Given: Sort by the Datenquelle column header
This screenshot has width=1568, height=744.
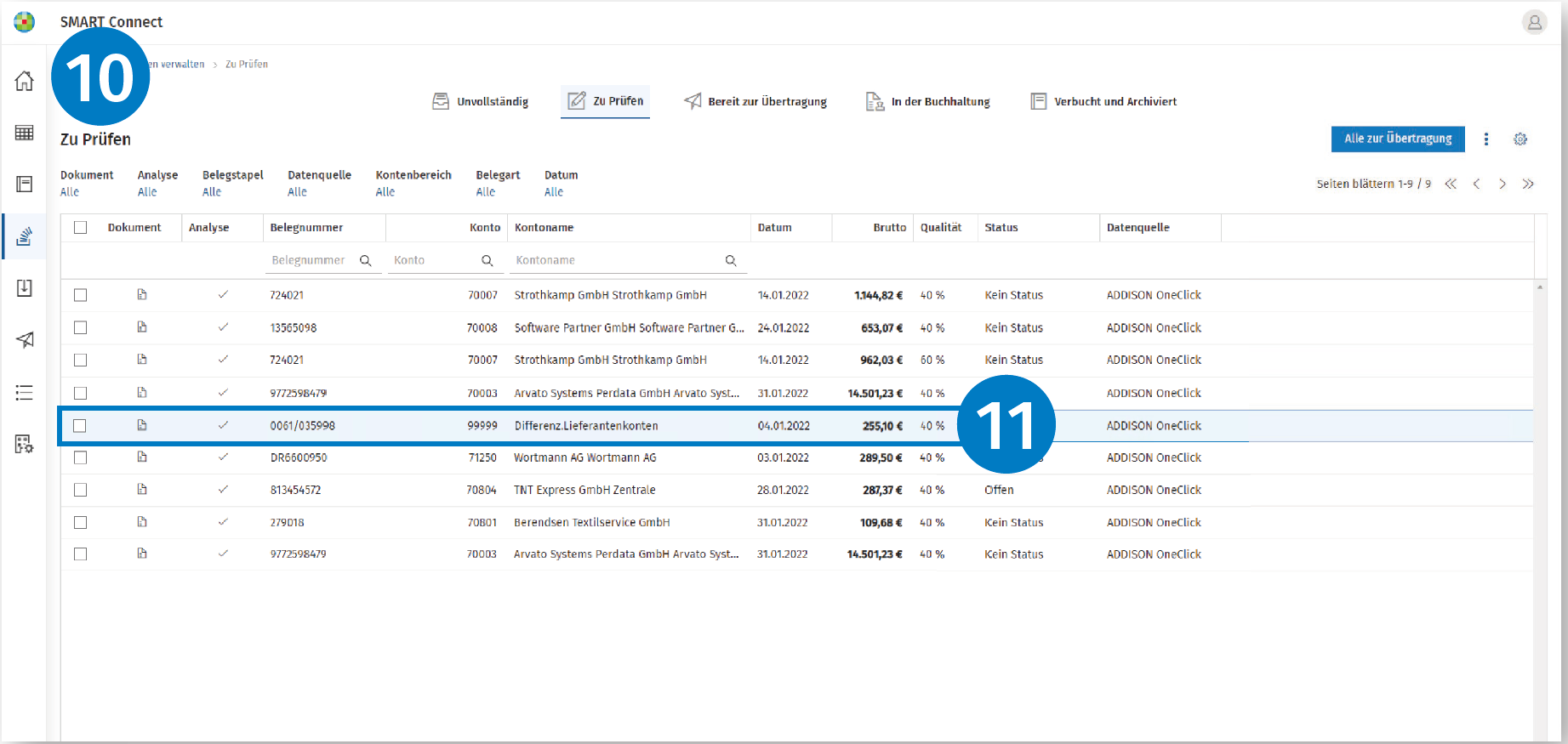Looking at the screenshot, I should 1138,228.
